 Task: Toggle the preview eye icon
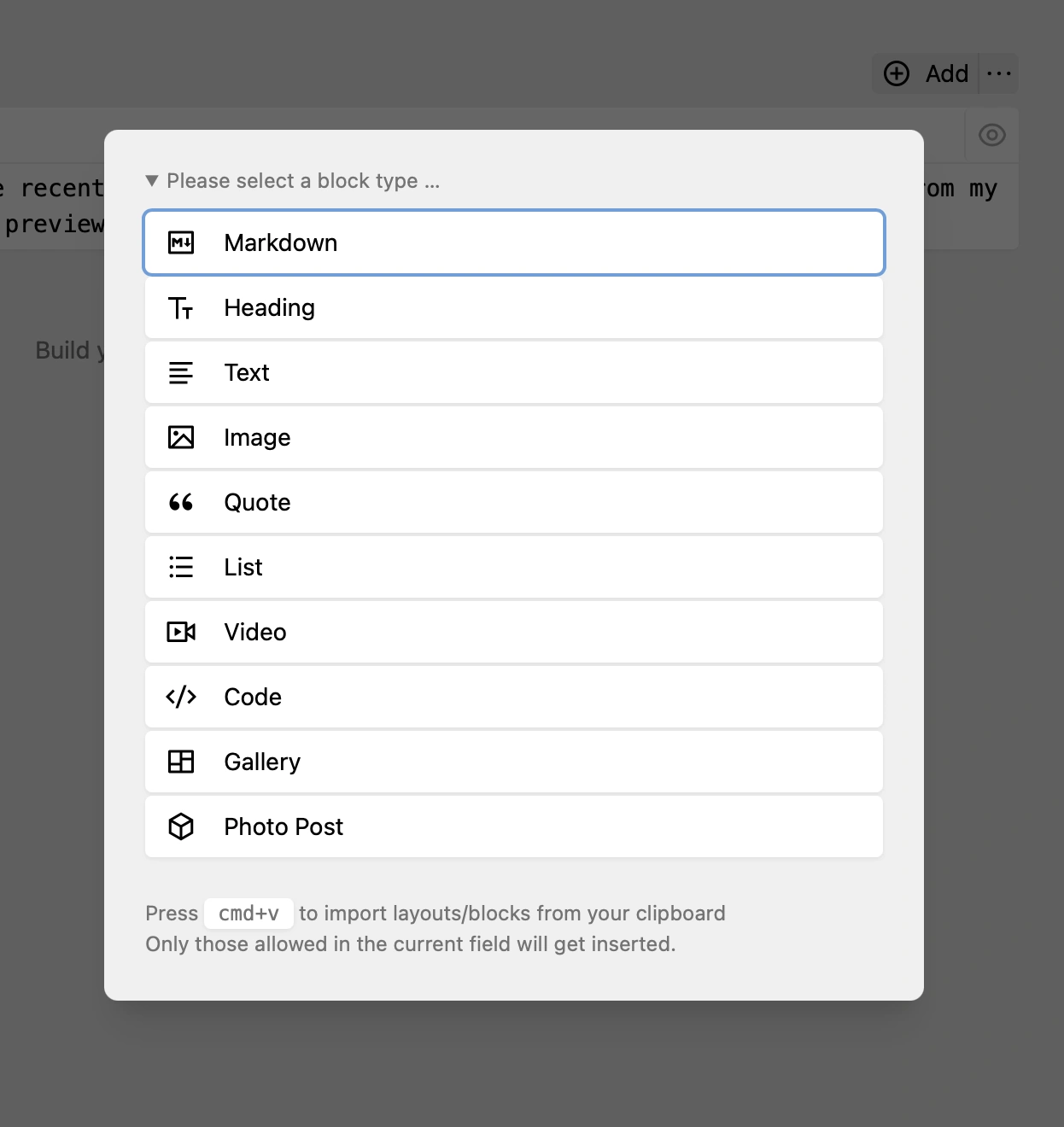pyautogui.click(x=992, y=135)
